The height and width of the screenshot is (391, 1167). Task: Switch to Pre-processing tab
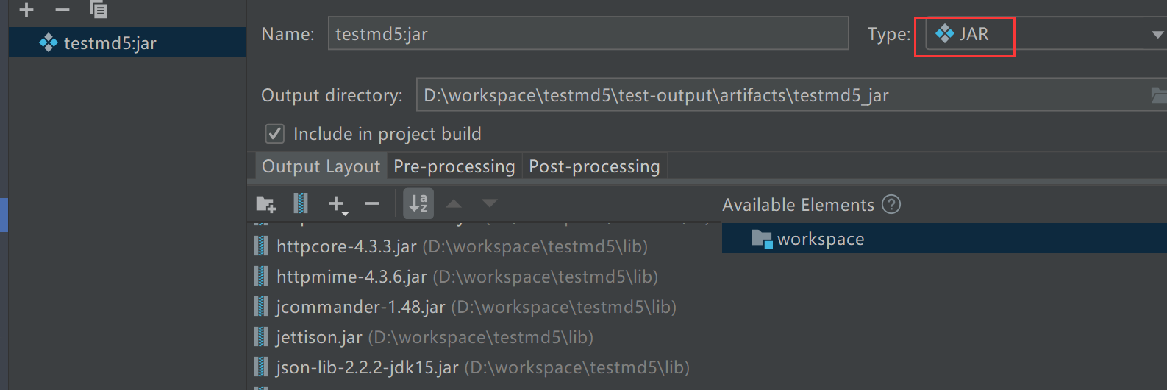click(454, 166)
